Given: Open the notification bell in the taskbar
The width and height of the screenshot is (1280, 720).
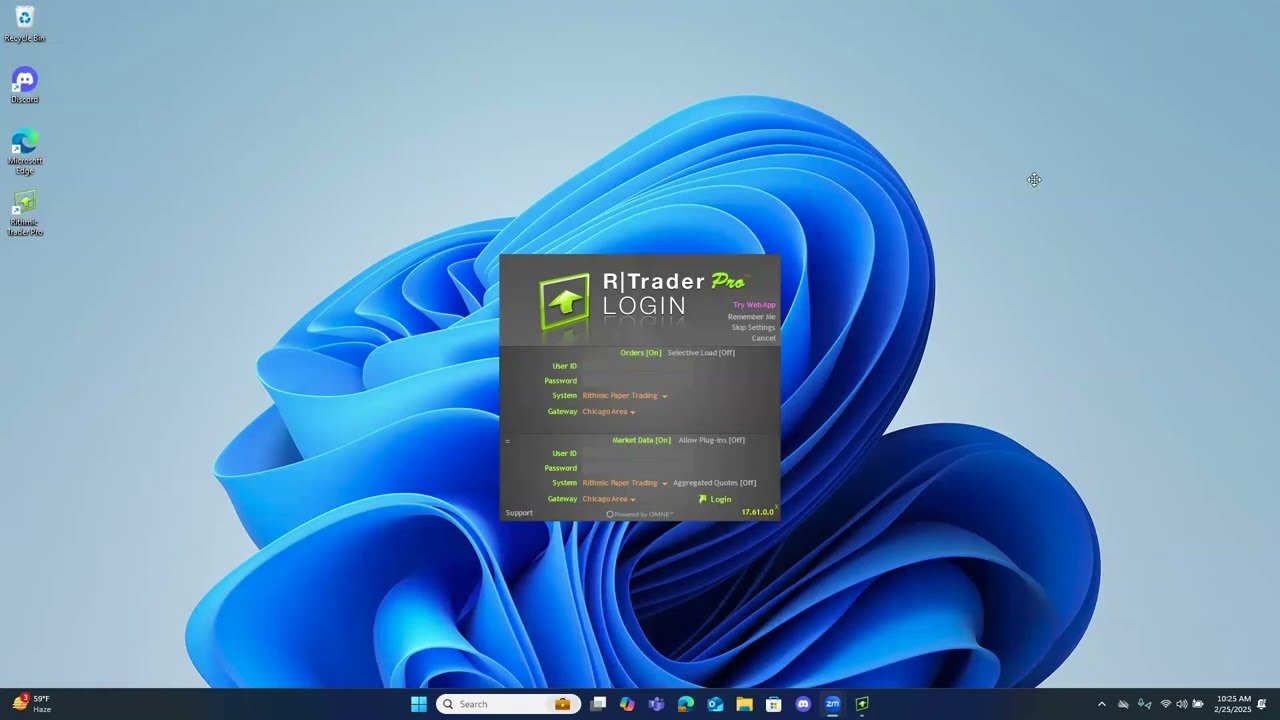Looking at the screenshot, I should point(1262,704).
